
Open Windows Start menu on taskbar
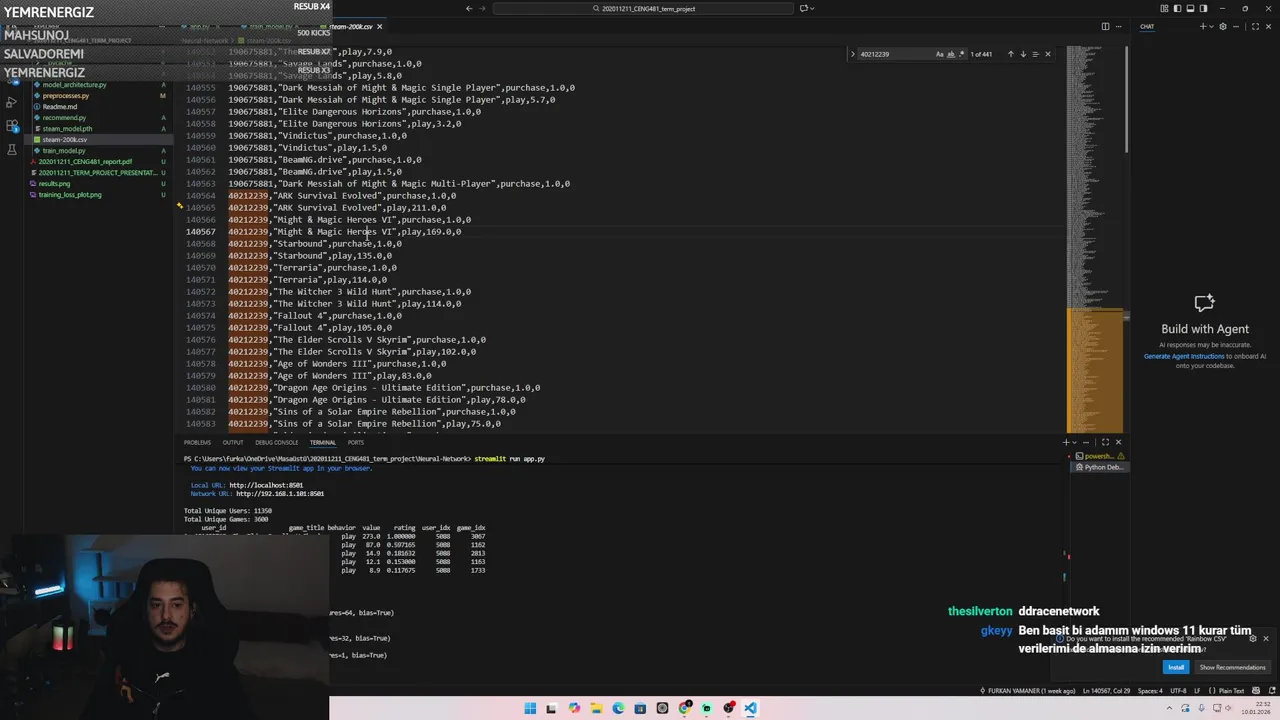(530, 708)
